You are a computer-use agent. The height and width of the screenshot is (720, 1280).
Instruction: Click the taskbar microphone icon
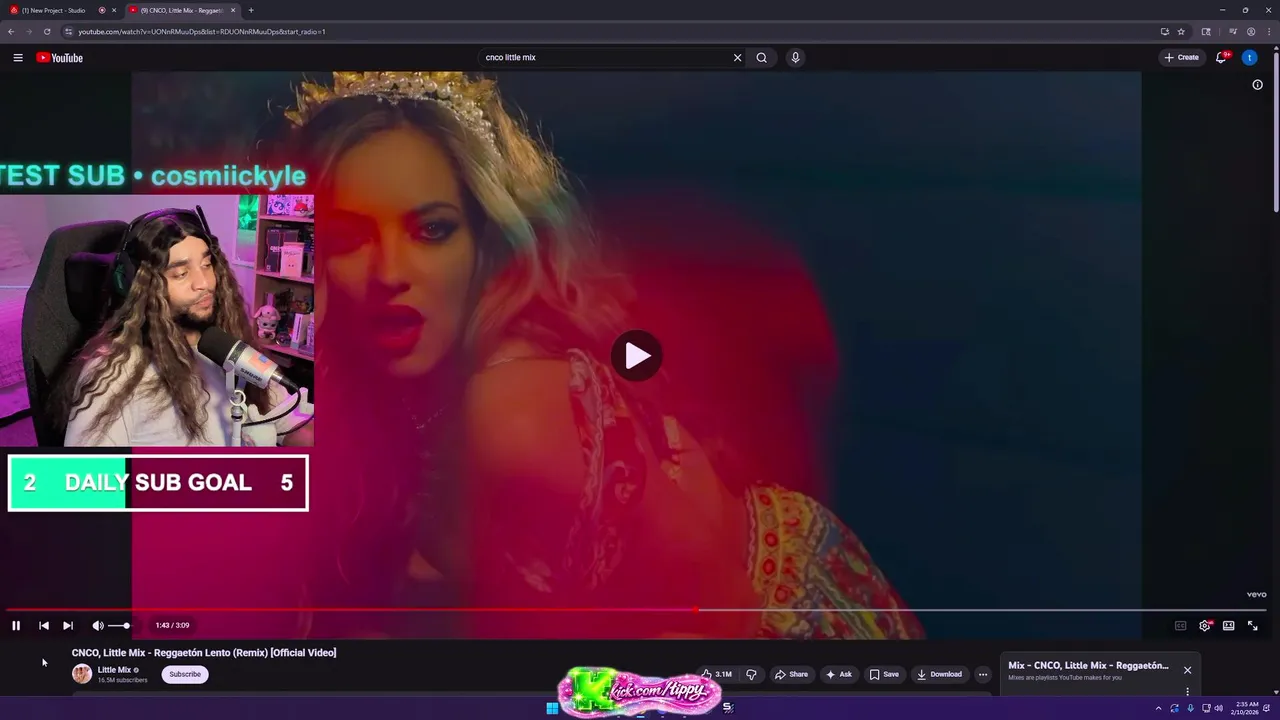(x=1190, y=708)
